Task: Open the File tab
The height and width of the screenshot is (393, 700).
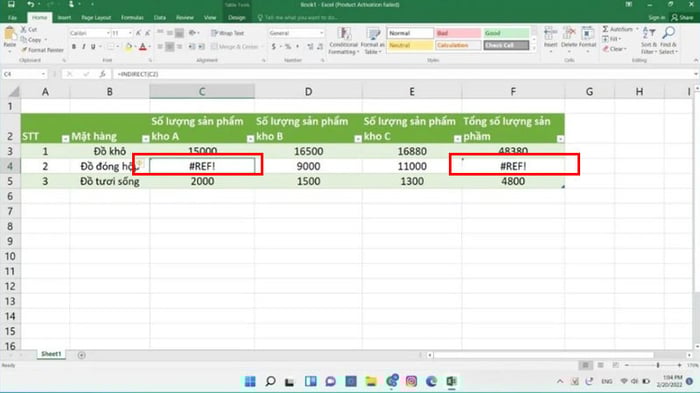Action: click(12, 17)
